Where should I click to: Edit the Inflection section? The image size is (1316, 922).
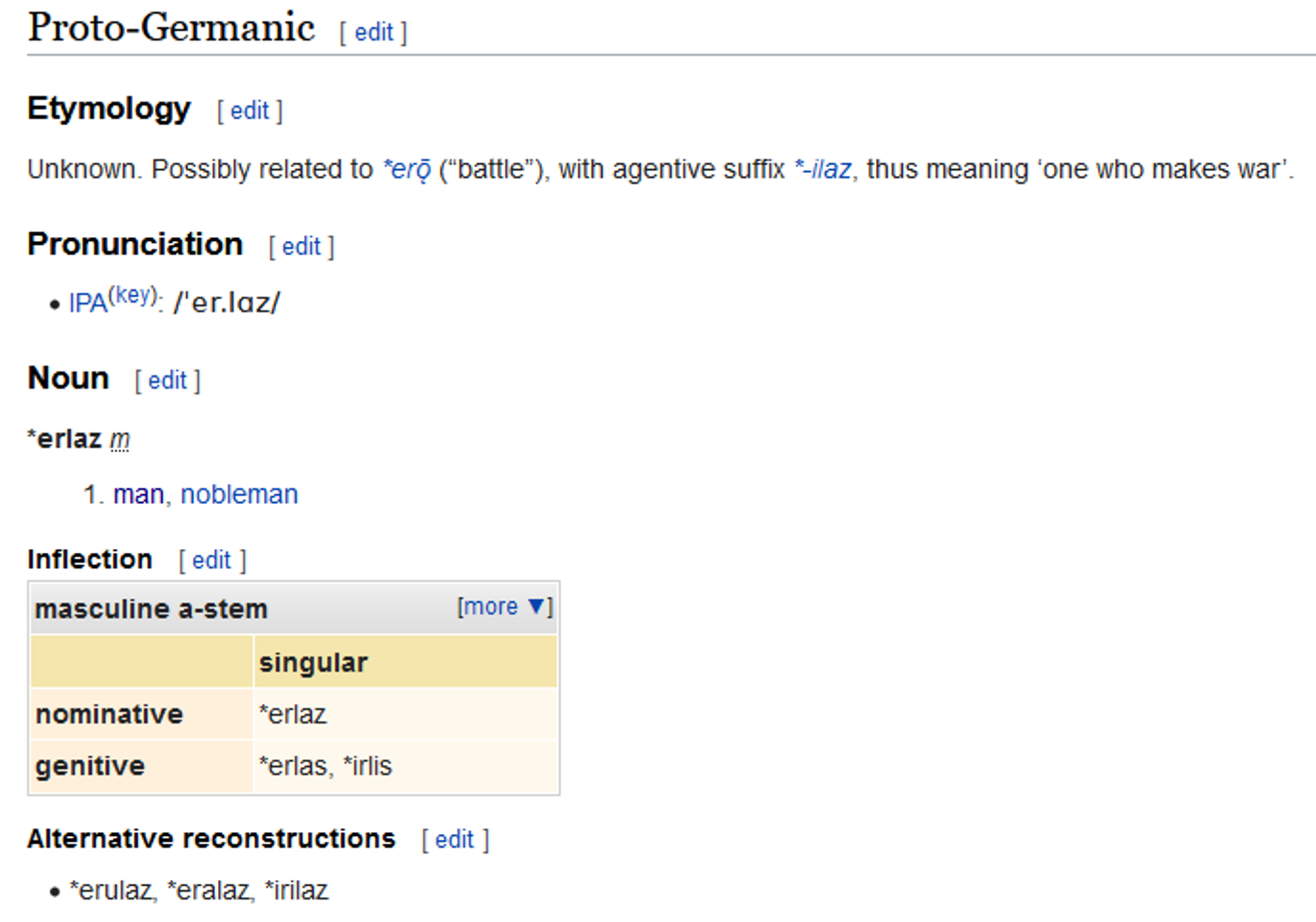tap(211, 561)
